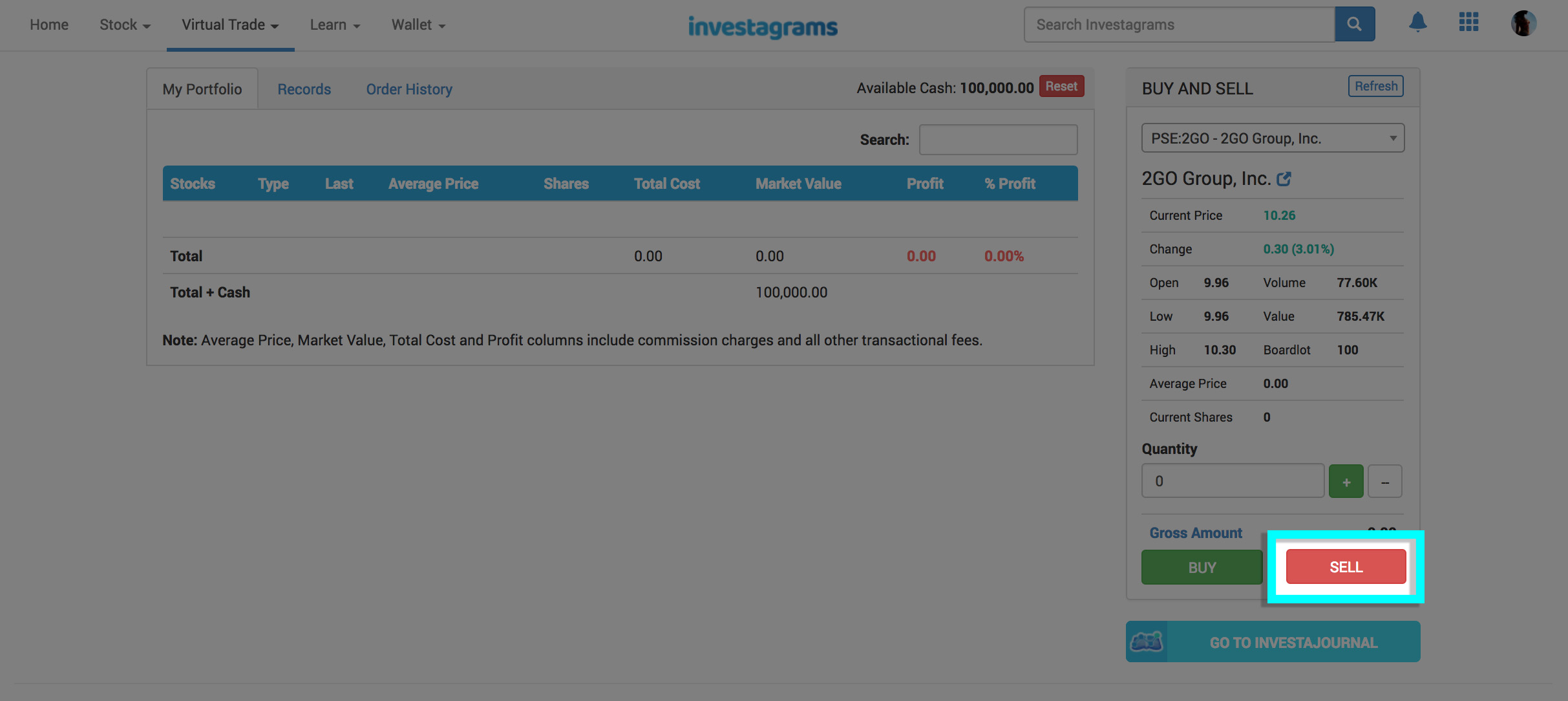Click the InvestaJournal mascot icon
This screenshot has width=1568, height=701.
pos(1147,642)
